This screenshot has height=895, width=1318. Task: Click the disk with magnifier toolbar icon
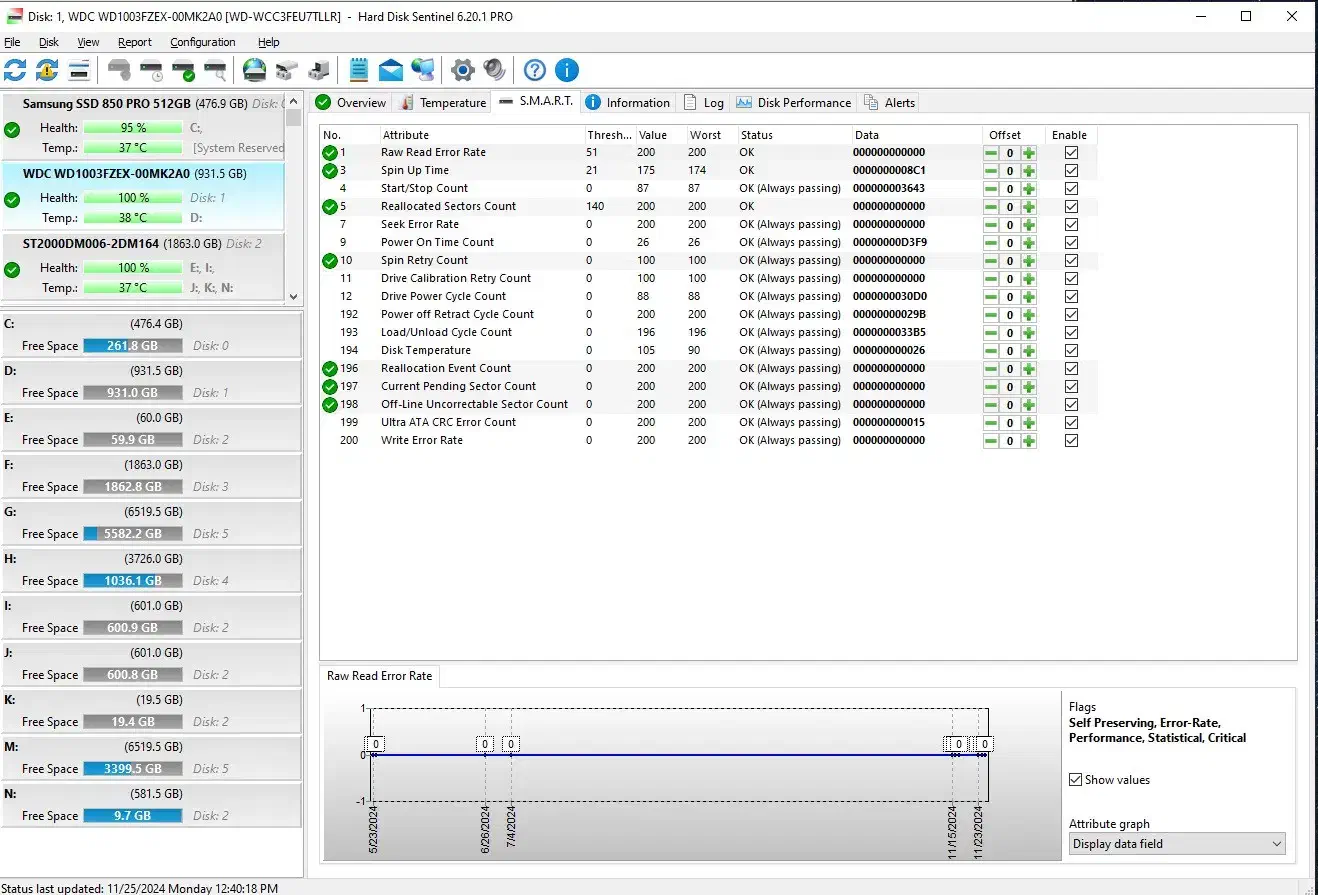coord(215,70)
